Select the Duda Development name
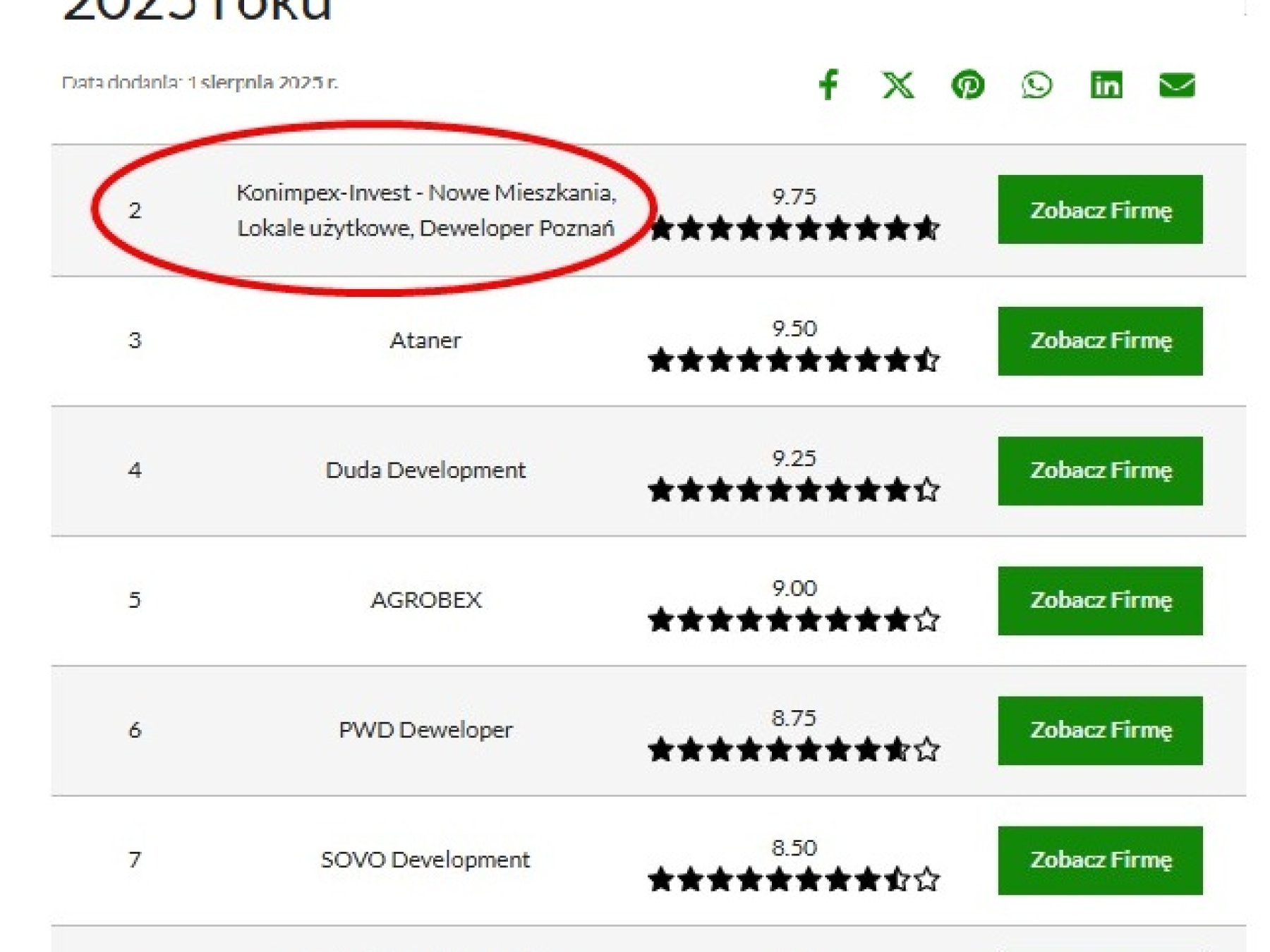 pos(425,470)
